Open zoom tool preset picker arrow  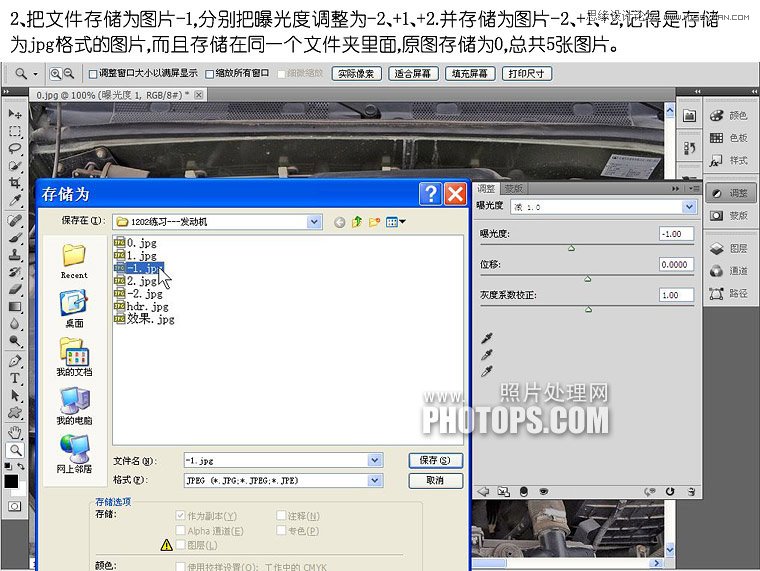tap(35, 74)
